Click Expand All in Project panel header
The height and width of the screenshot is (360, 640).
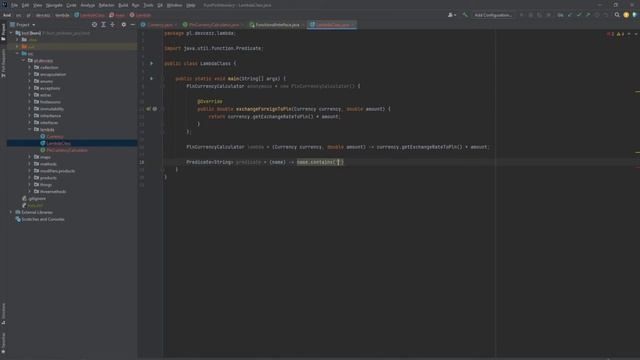(x=104, y=25)
